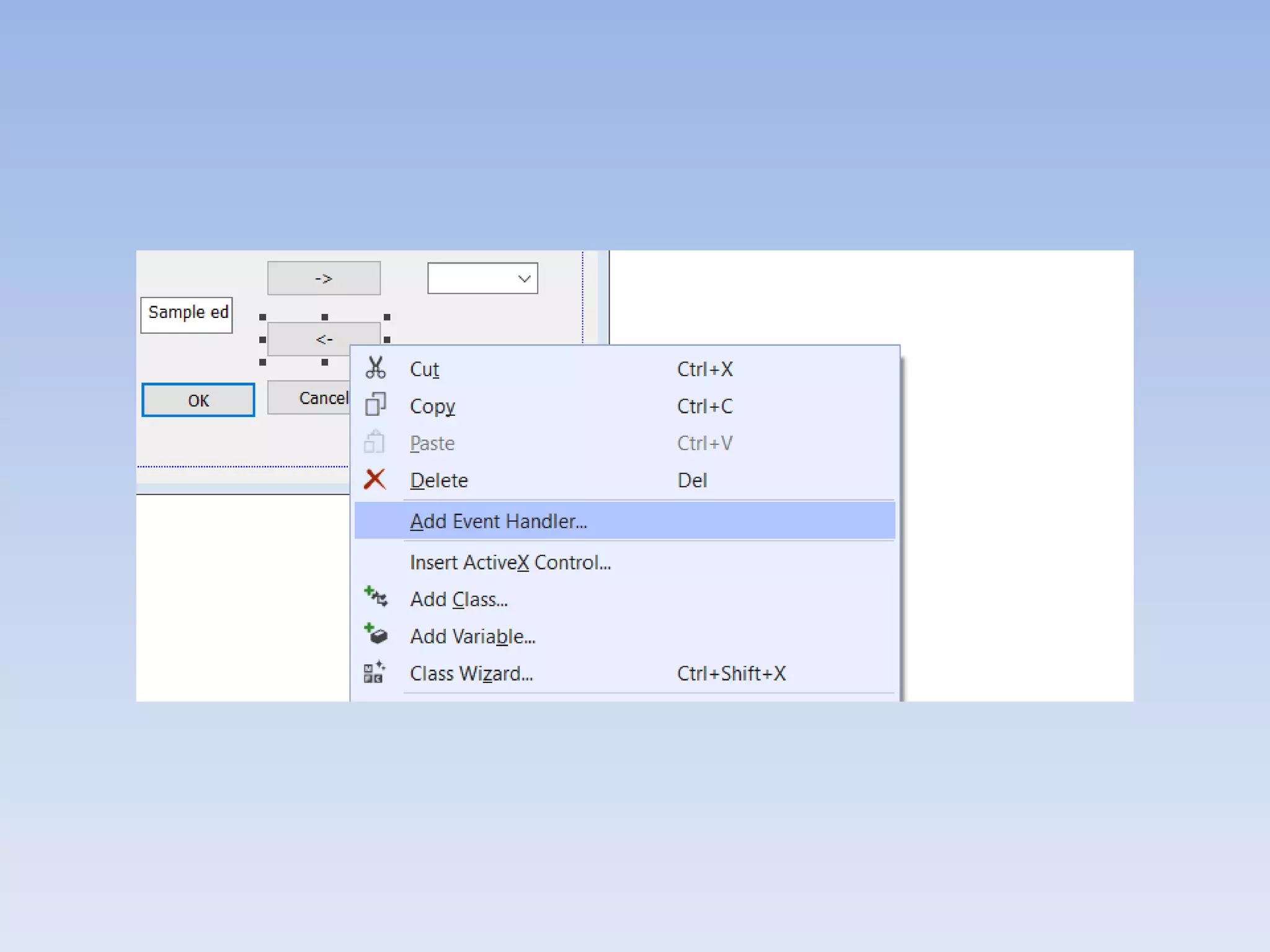Choose Delete text in context menu
The width and height of the screenshot is (1270, 952).
pos(438,480)
